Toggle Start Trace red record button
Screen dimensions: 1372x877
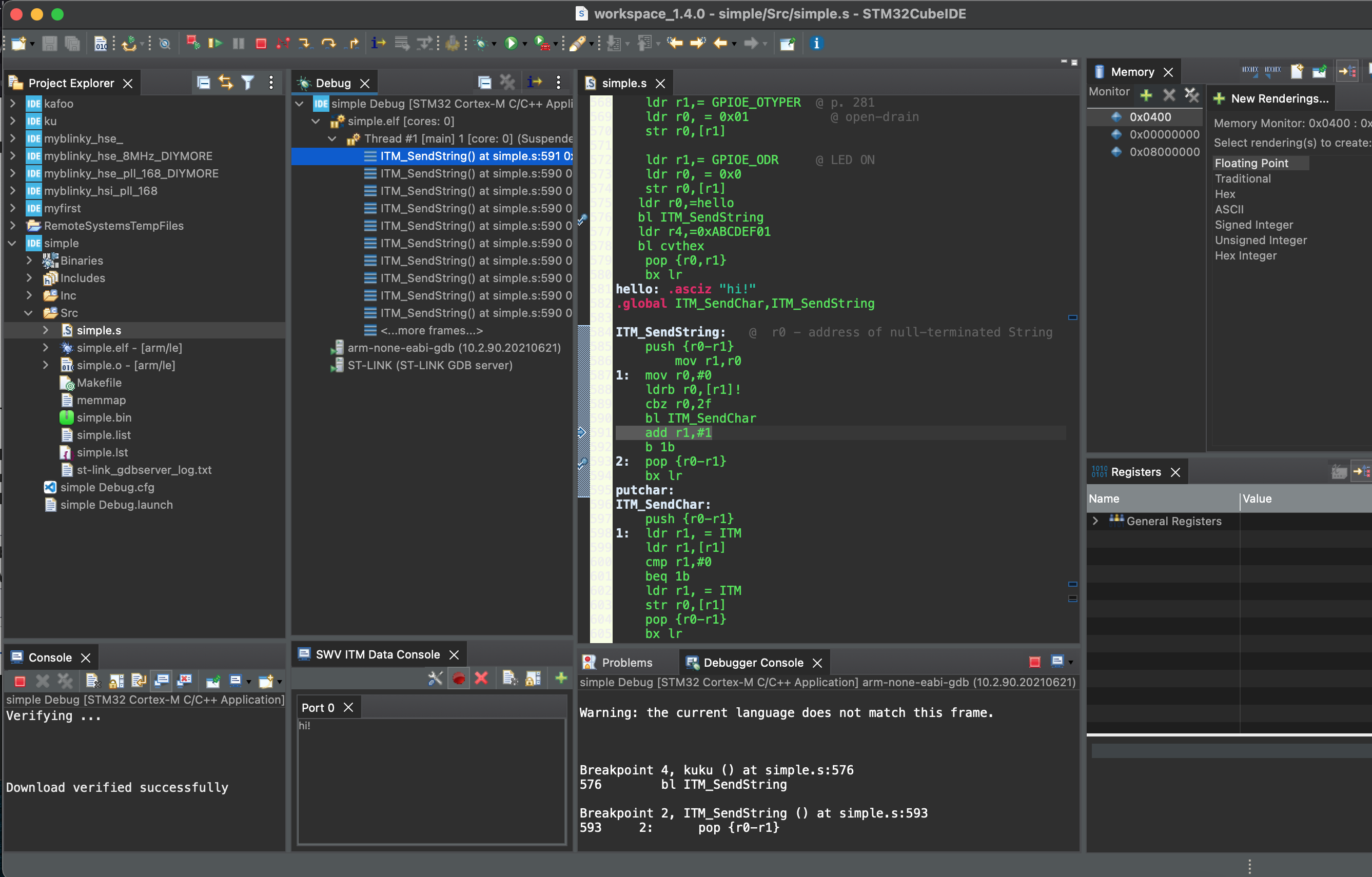point(459,677)
